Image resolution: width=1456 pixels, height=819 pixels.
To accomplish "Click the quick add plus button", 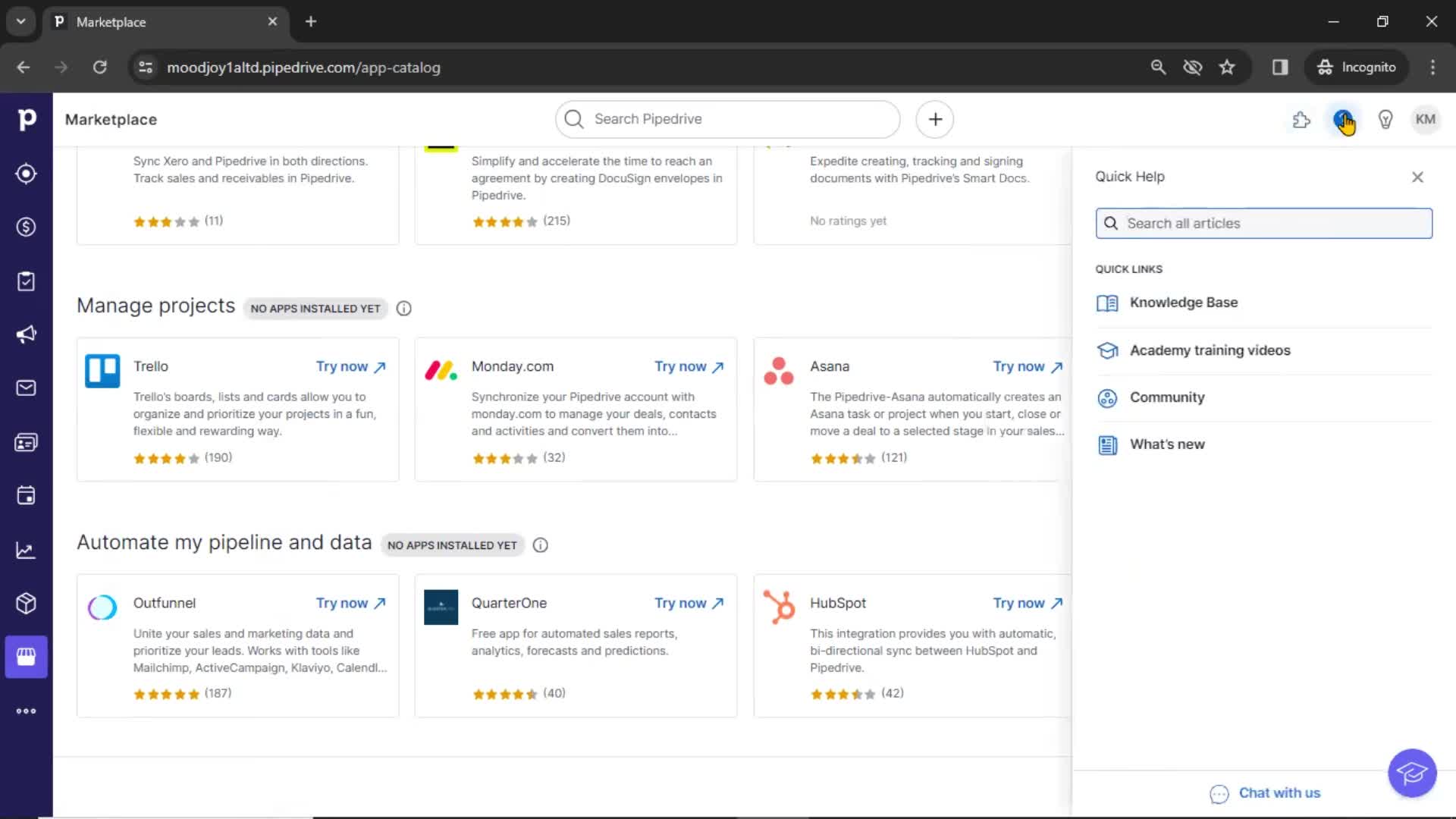I will coord(935,119).
